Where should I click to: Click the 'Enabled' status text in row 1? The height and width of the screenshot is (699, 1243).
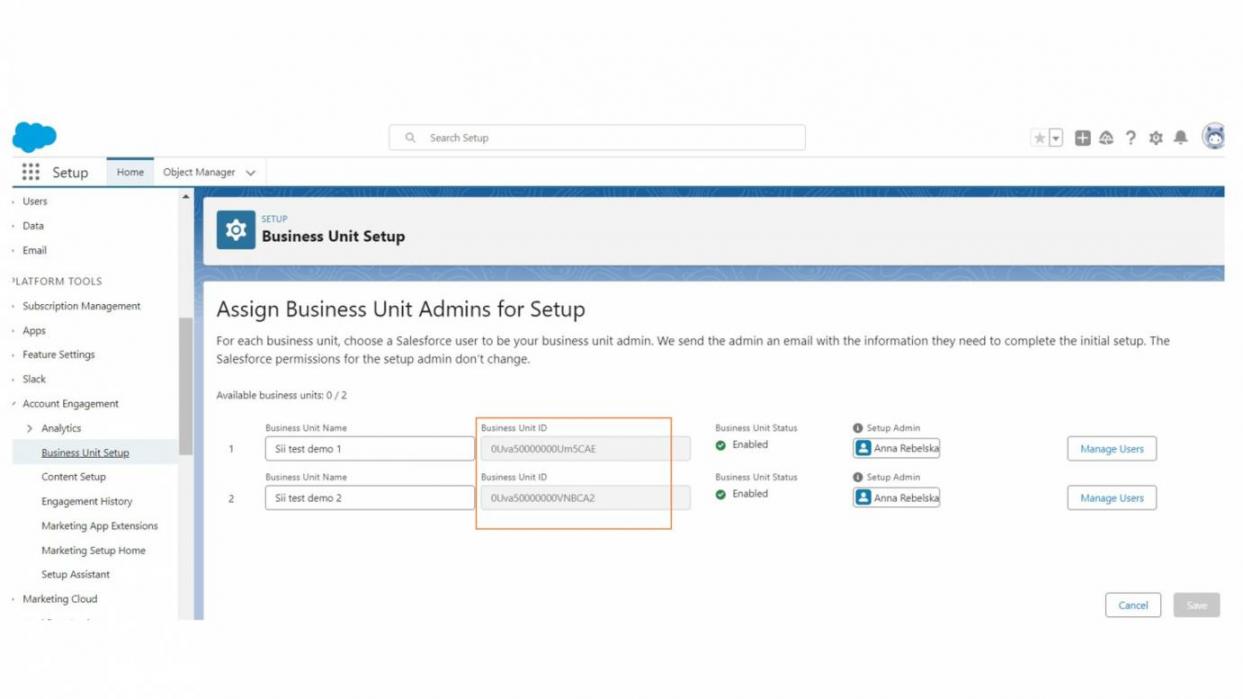point(750,445)
